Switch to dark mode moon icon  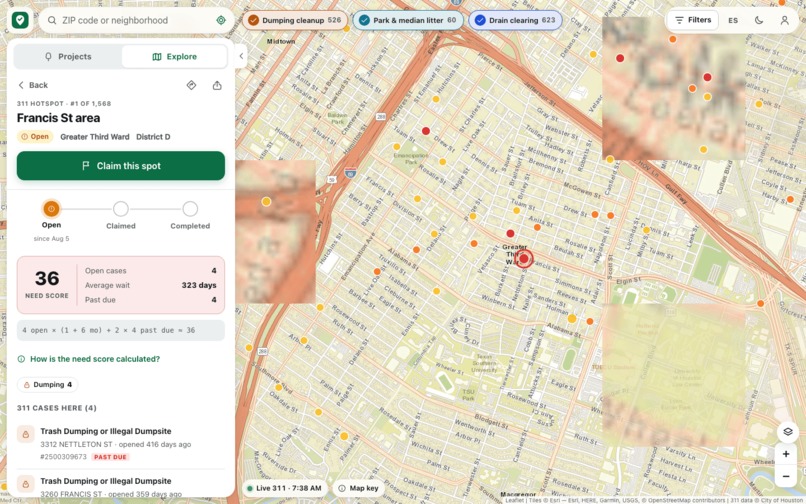(x=759, y=20)
